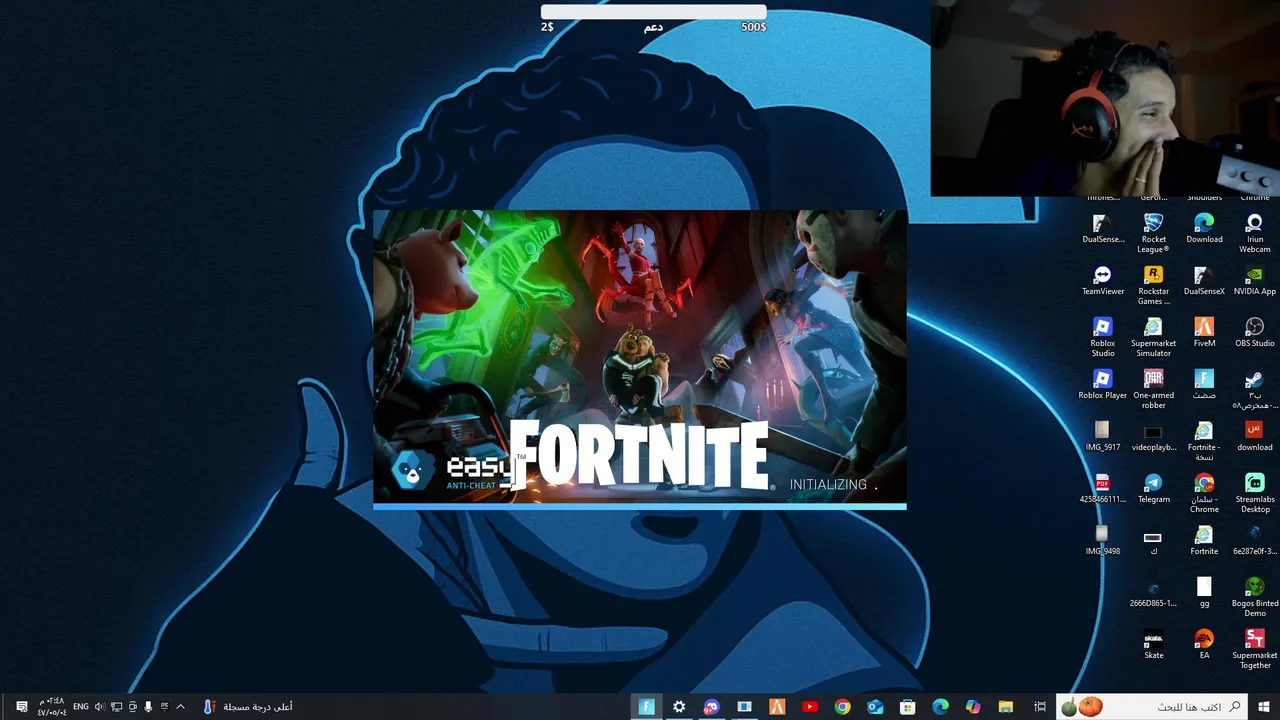Launch the Telegram desktop shortcut
The width and height of the screenshot is (1280, 720).
pyautogui.click(x=1153, y=489)
